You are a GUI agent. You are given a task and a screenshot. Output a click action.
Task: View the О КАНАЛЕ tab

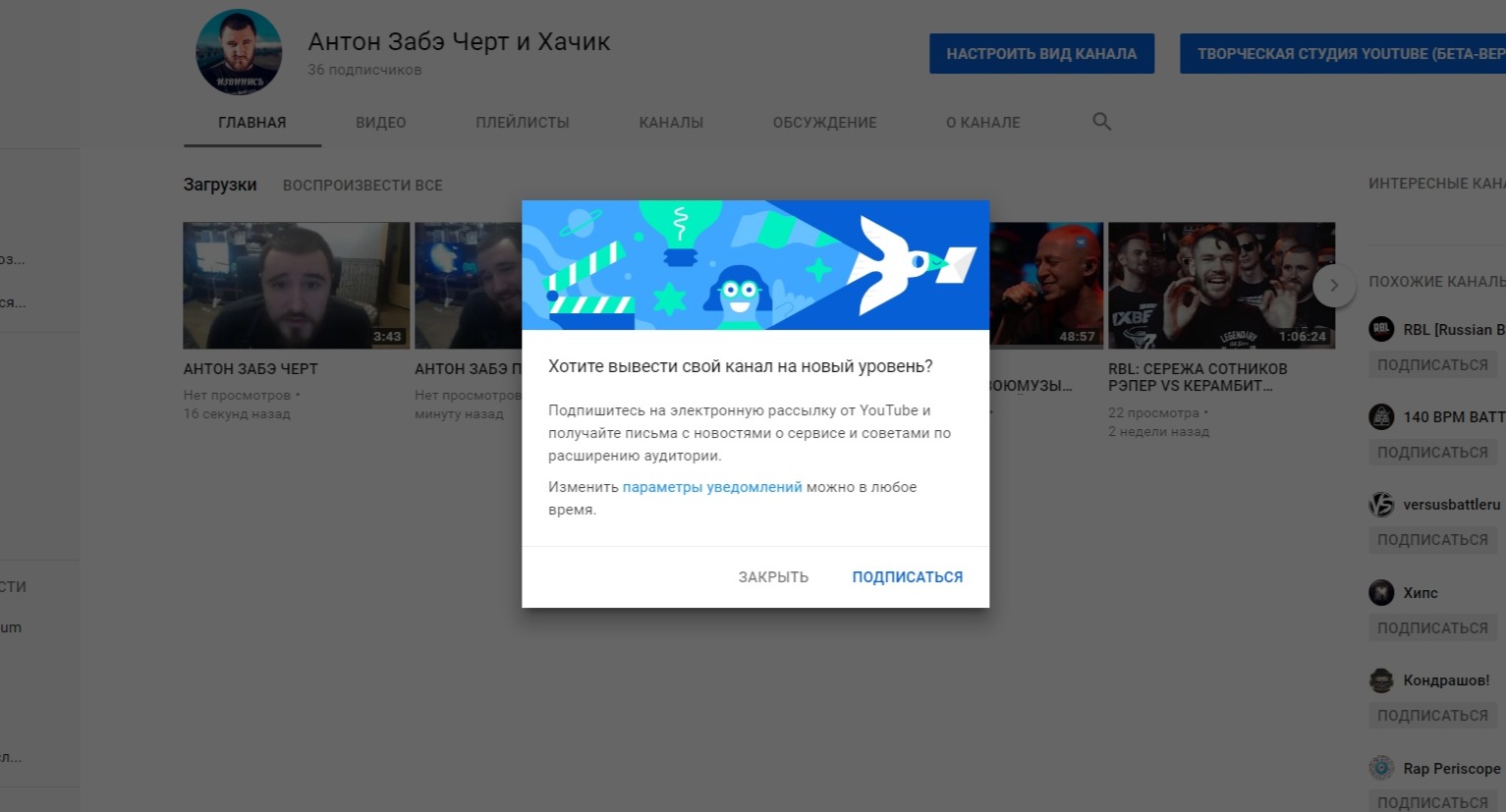(x=983, y=123)
